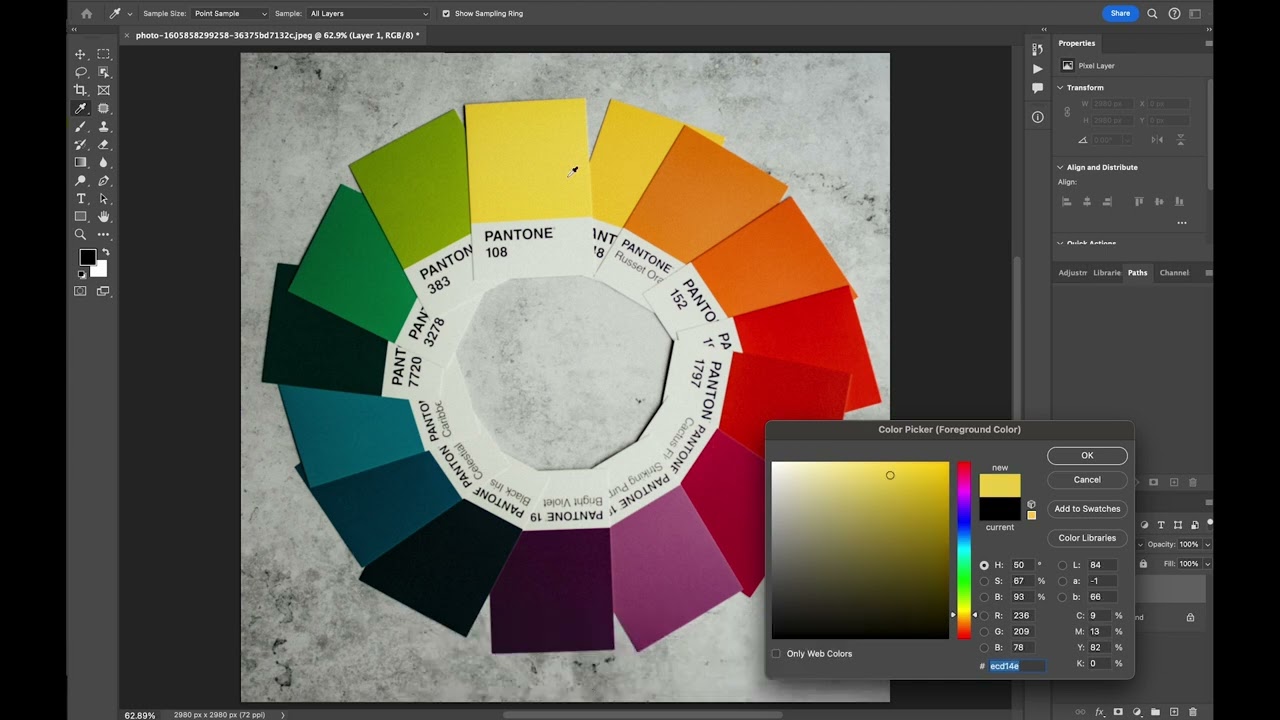The height and width of the screenshot is (720, 1280).
Task: Enable Only Web Colors checkbox
Action: 776,654
